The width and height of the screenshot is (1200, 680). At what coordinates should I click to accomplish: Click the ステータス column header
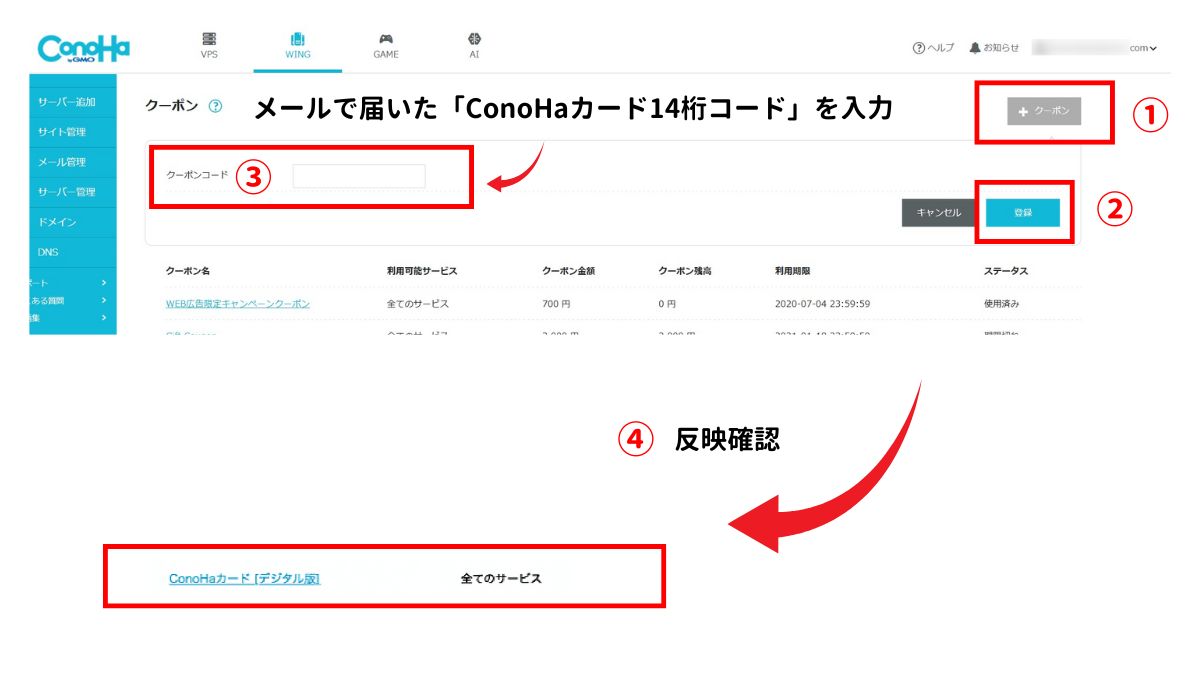(x=1006, y=271)
